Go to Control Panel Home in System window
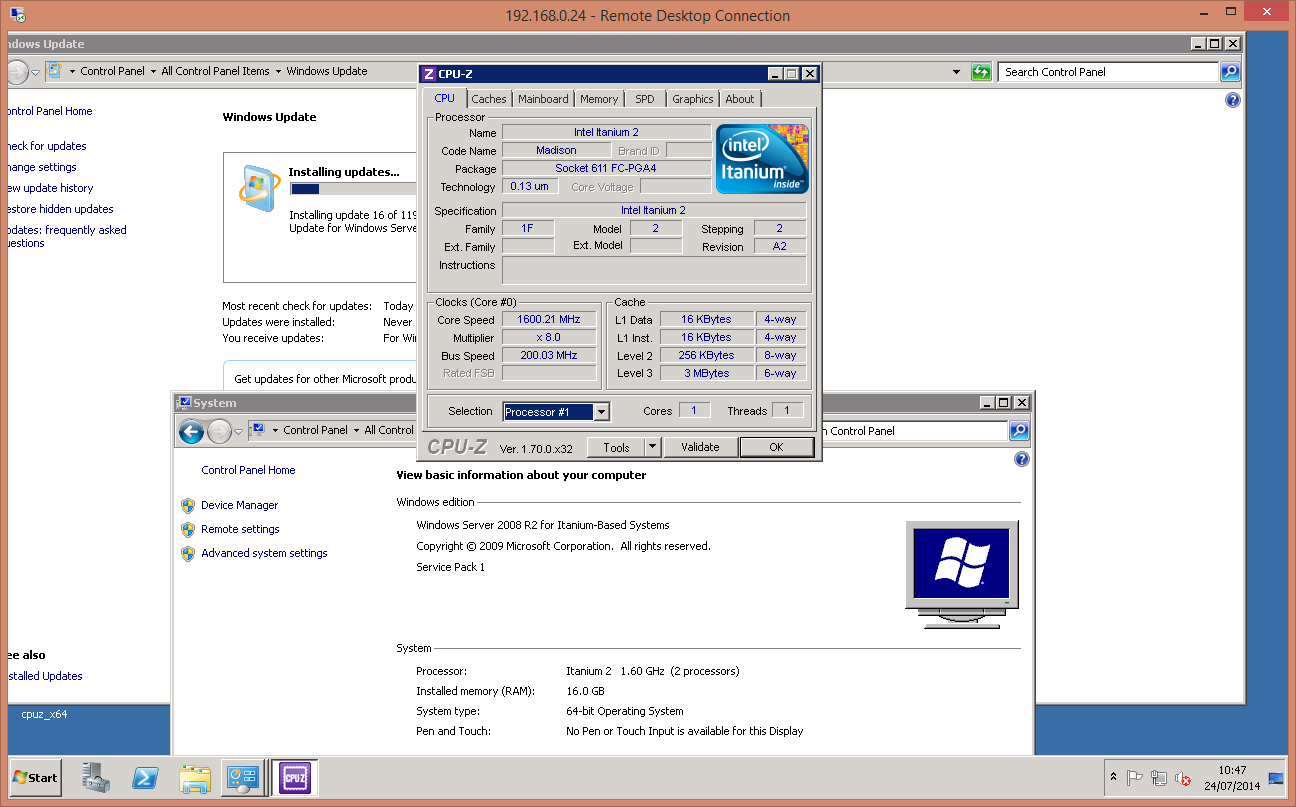The image size is (1296, 807). click(x=248, y=470)
